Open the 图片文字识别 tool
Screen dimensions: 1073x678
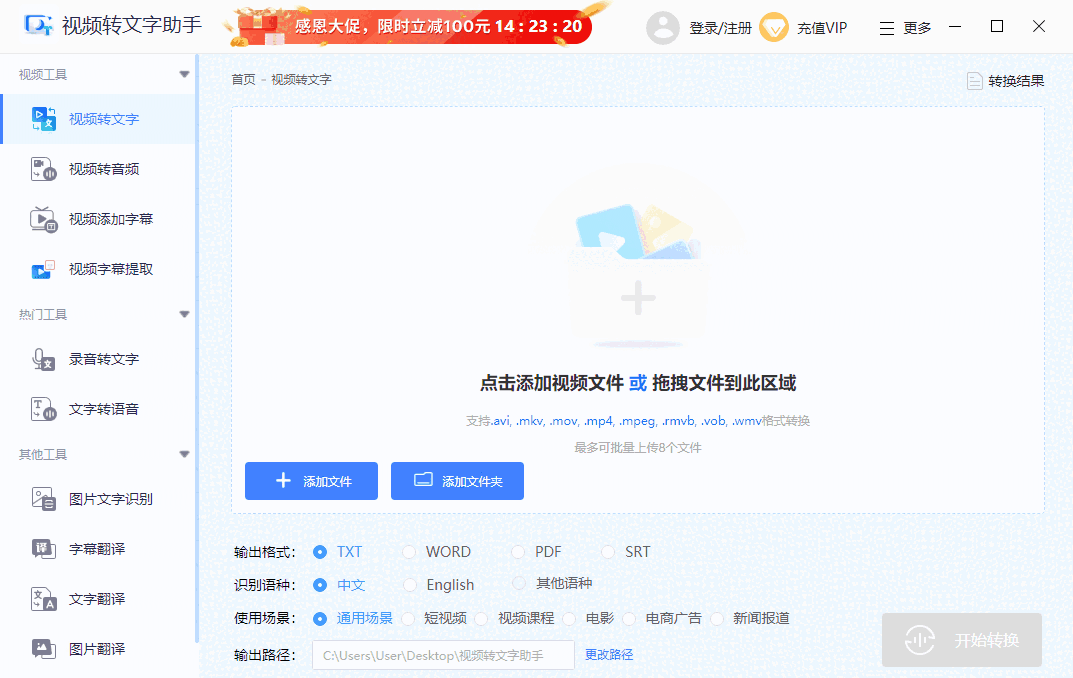coord(95,498)
